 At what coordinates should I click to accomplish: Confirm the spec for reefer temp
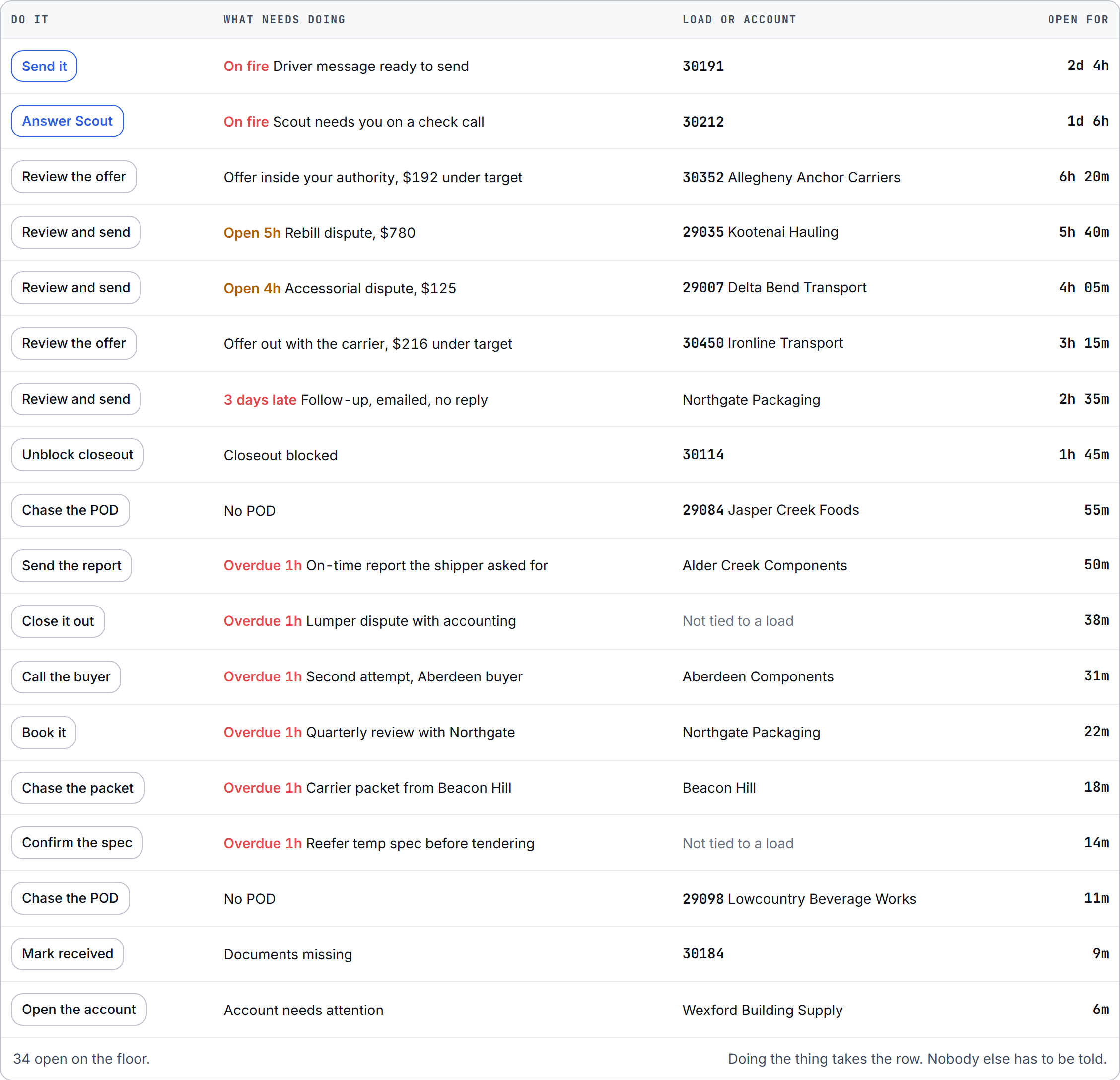(x=76, y=843)
